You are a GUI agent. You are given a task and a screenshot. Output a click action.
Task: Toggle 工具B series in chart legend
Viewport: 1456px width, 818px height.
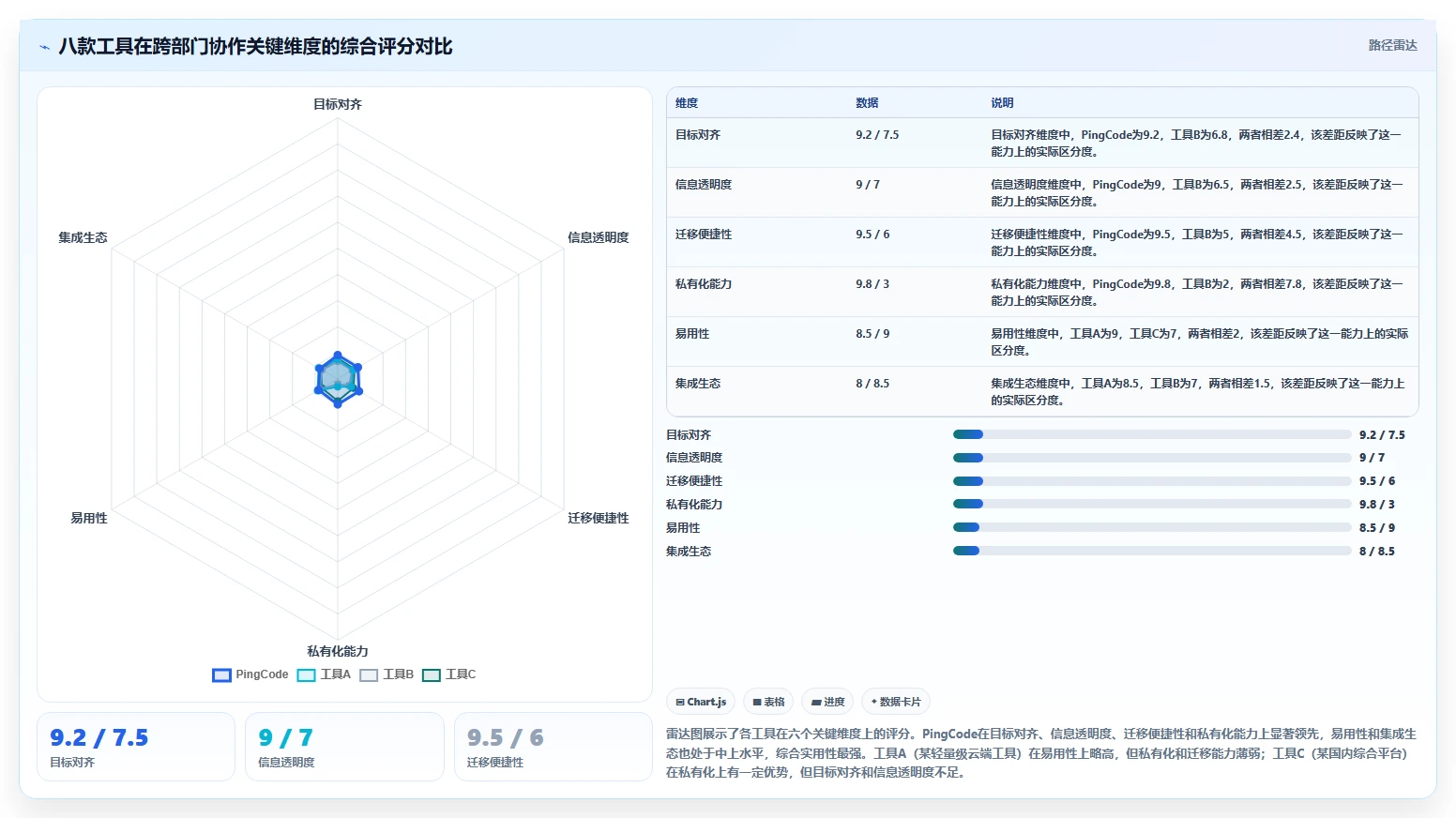[387, 674]
